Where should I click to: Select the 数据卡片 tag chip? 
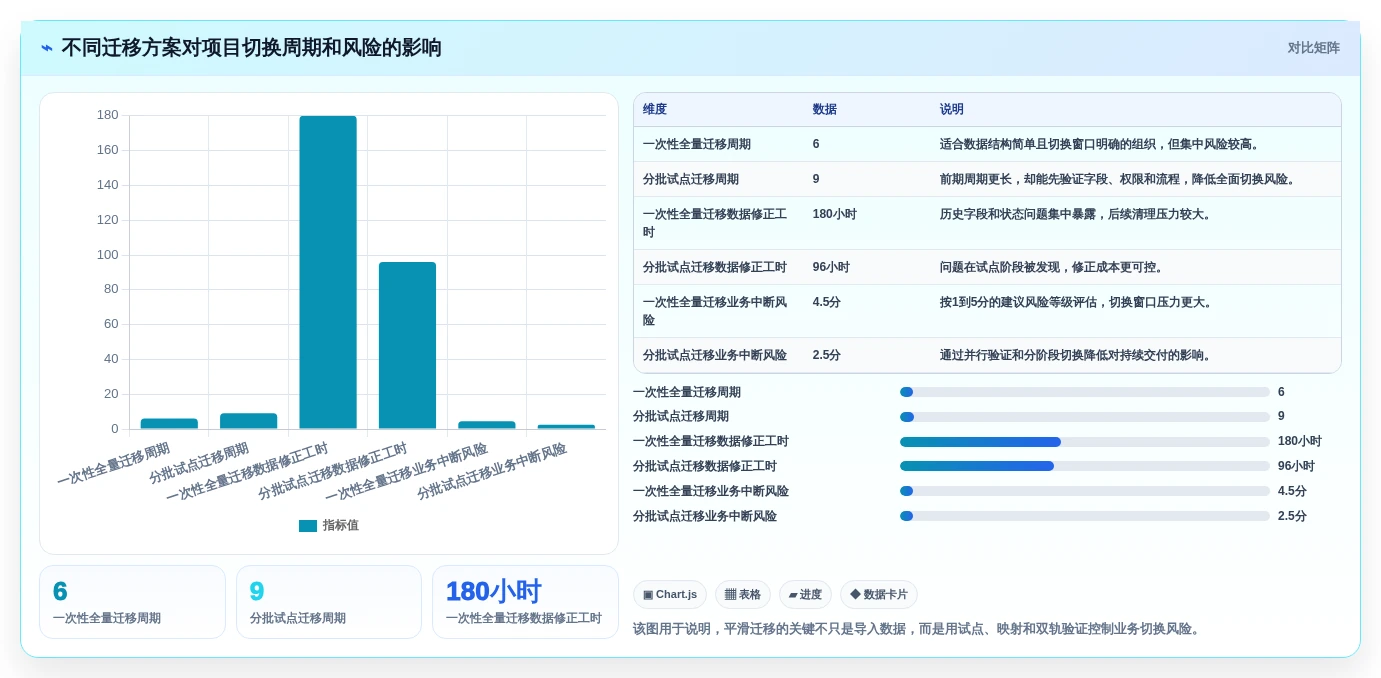pos(879,595)
